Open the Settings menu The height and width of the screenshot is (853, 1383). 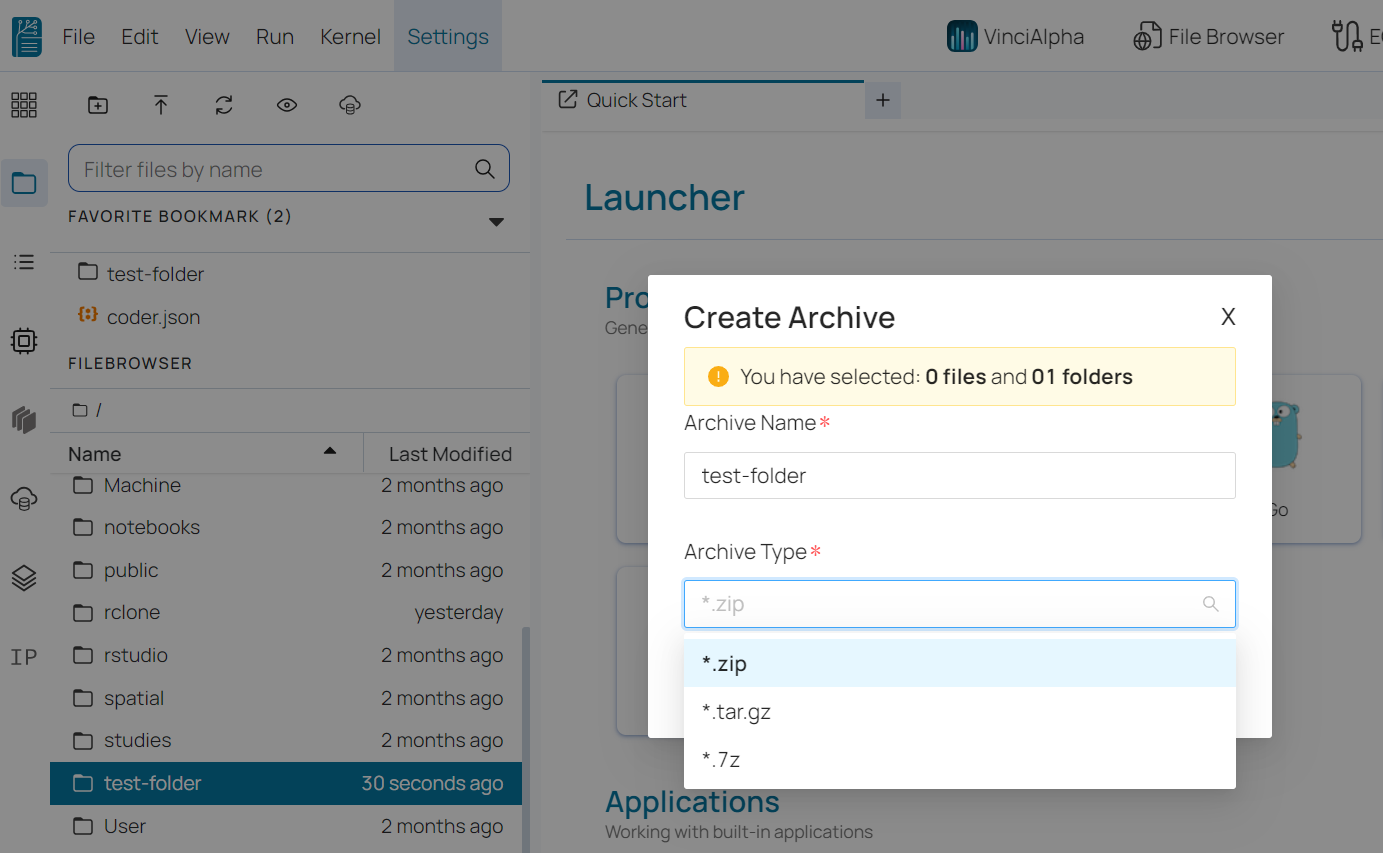coord(447,36)
